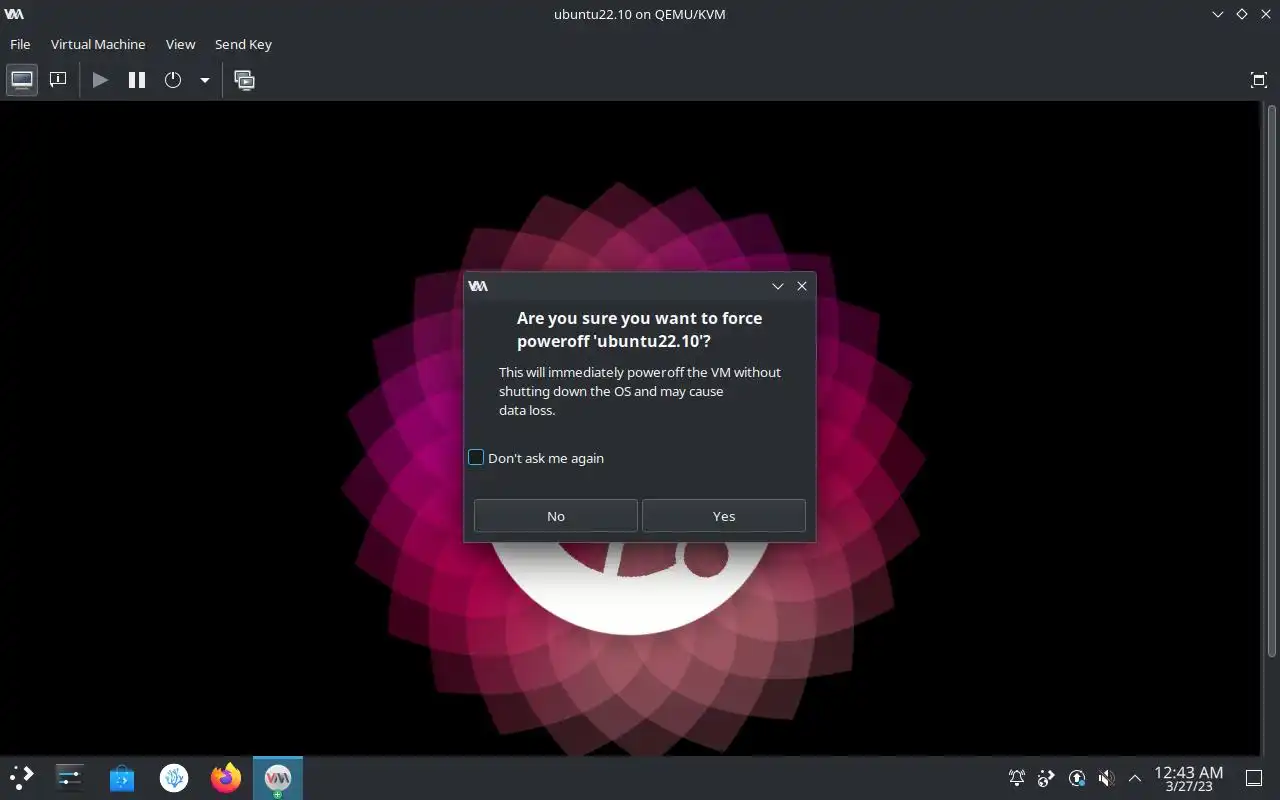Click the Show Desktop button
The image size is (1280, 800).
pos(1254,778)
